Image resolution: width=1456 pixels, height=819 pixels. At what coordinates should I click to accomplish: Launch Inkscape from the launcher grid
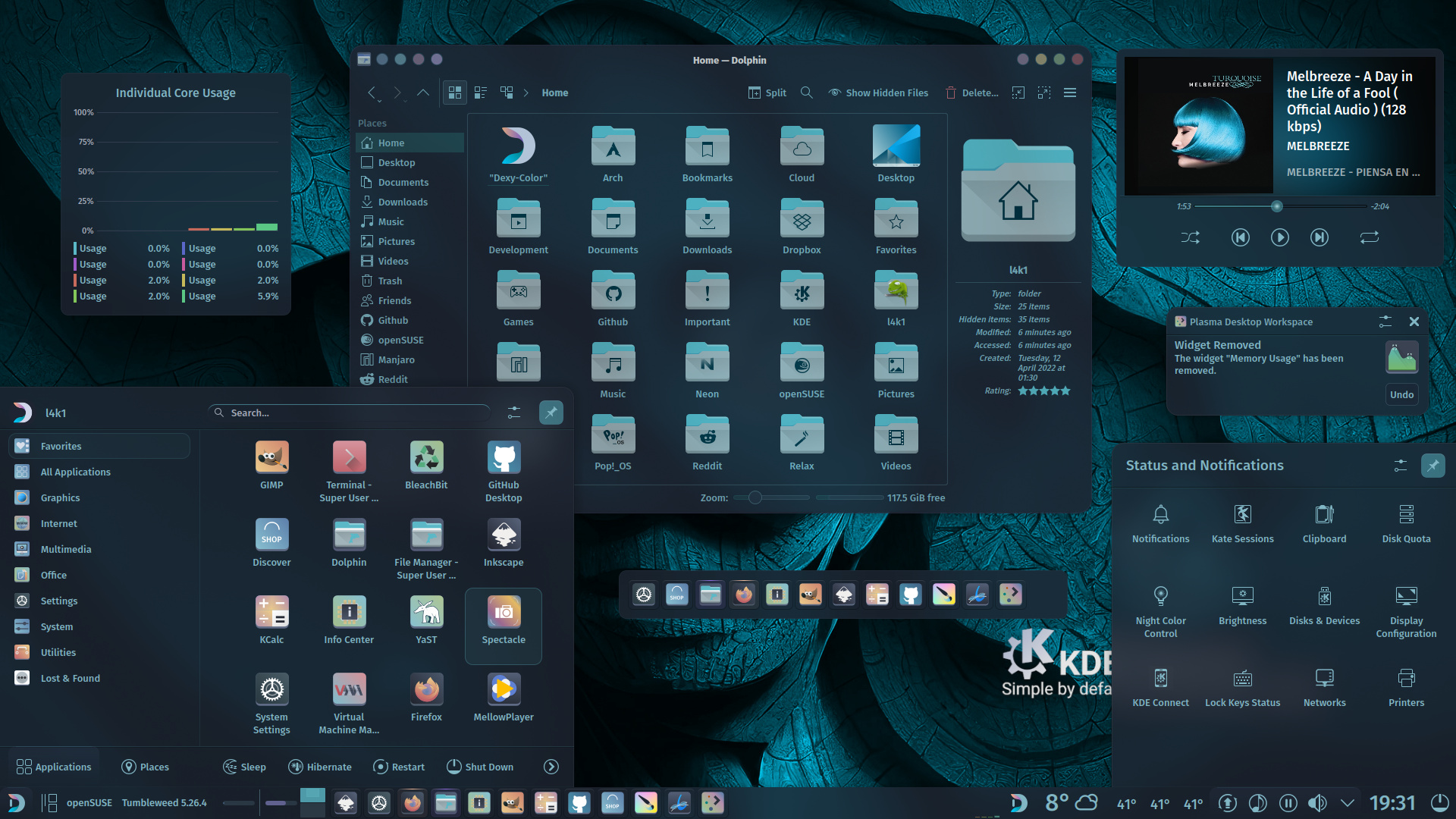[x=504, y=543]
